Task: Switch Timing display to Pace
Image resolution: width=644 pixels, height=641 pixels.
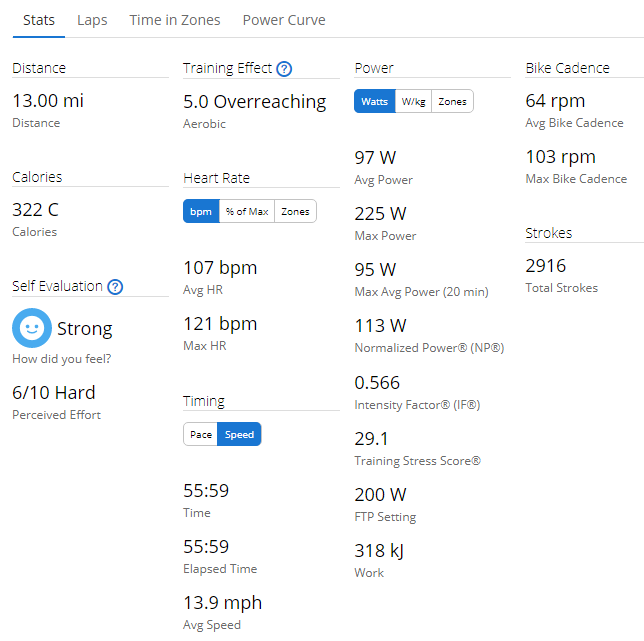Action: (x=200, y=435)
